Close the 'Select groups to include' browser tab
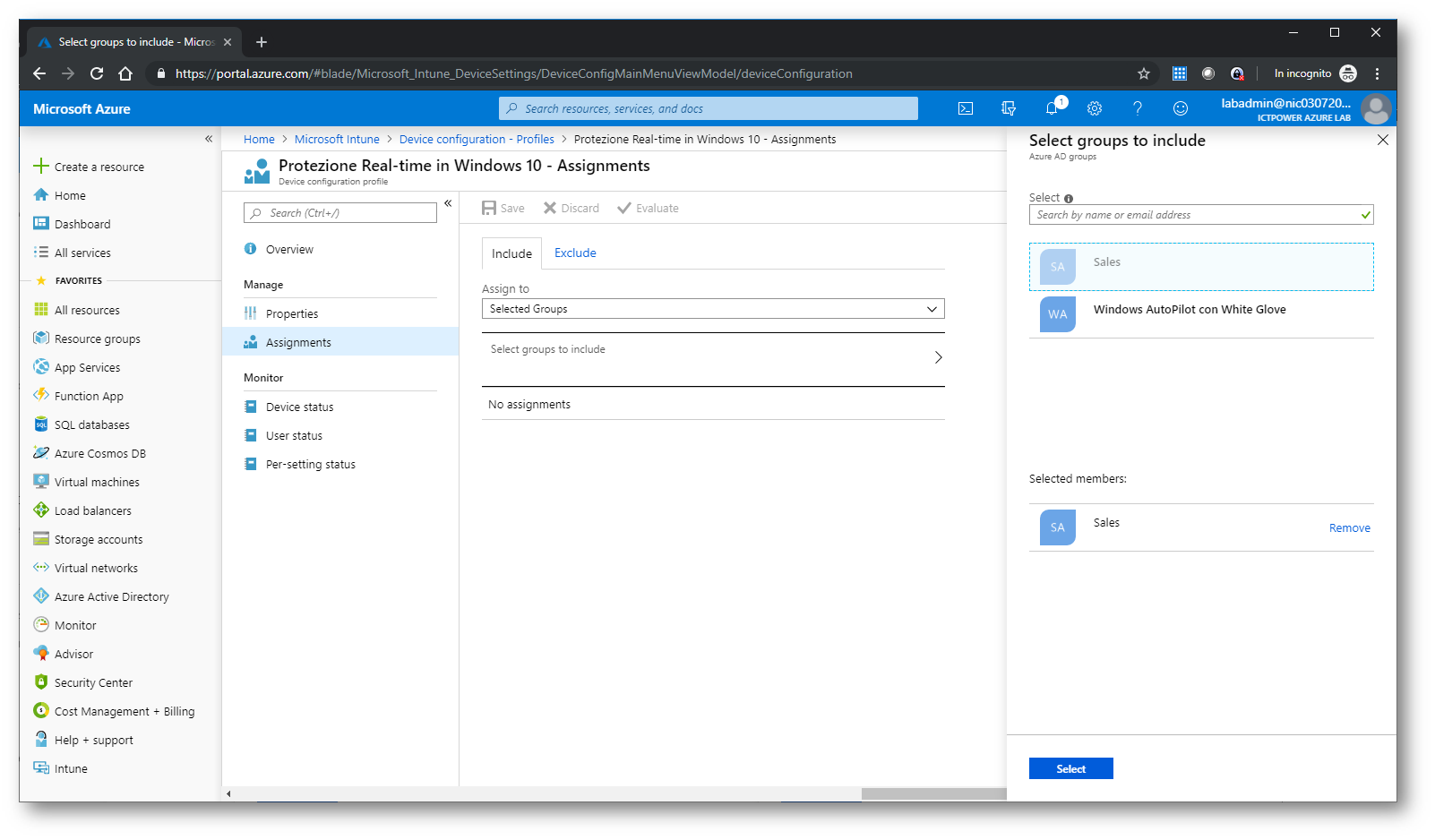1435x840 pixels. 228,42
